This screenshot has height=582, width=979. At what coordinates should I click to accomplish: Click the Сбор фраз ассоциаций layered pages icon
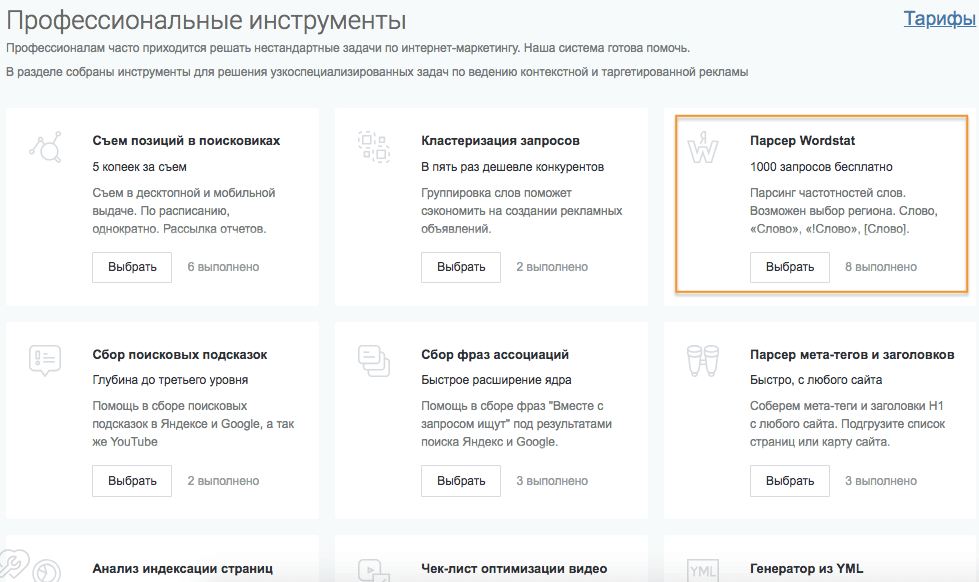pyautogui.click(x=372, y=363)
